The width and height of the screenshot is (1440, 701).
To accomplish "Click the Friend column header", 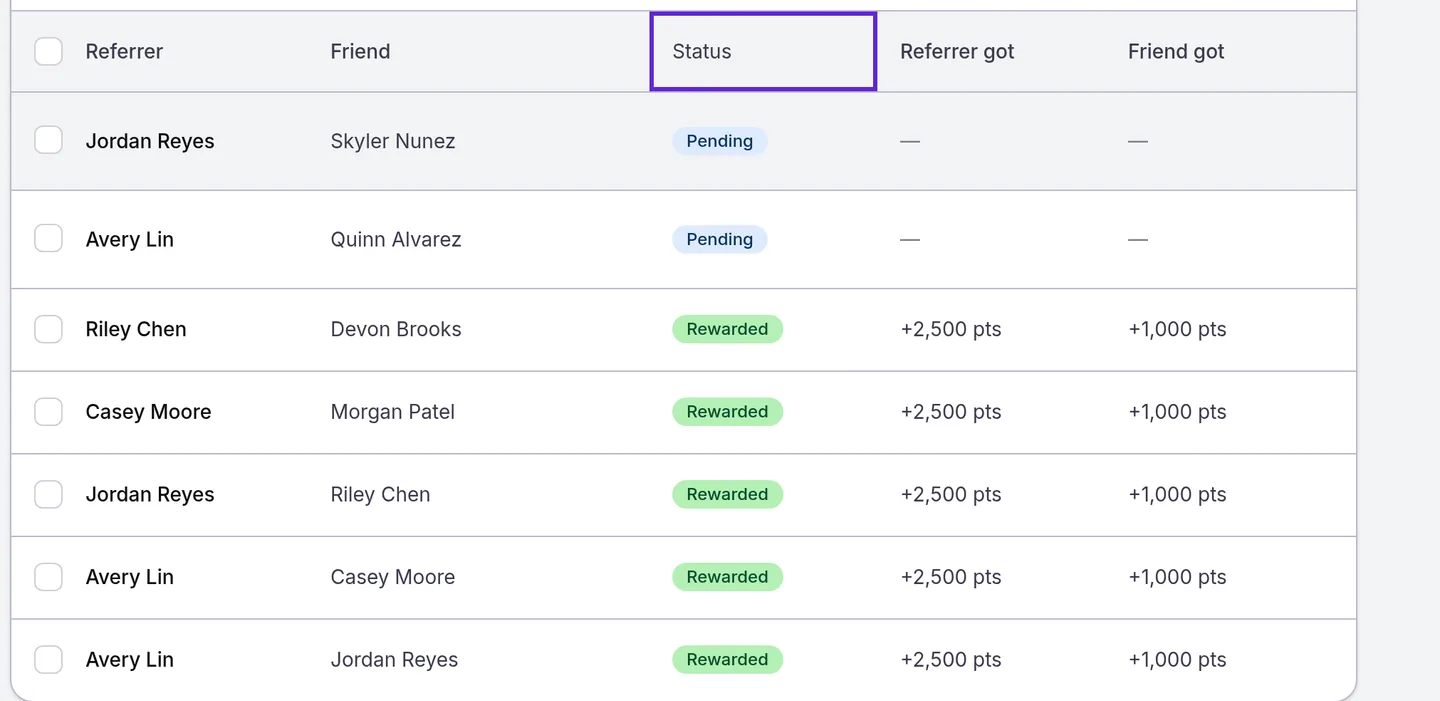I will [x=360, y=51].
